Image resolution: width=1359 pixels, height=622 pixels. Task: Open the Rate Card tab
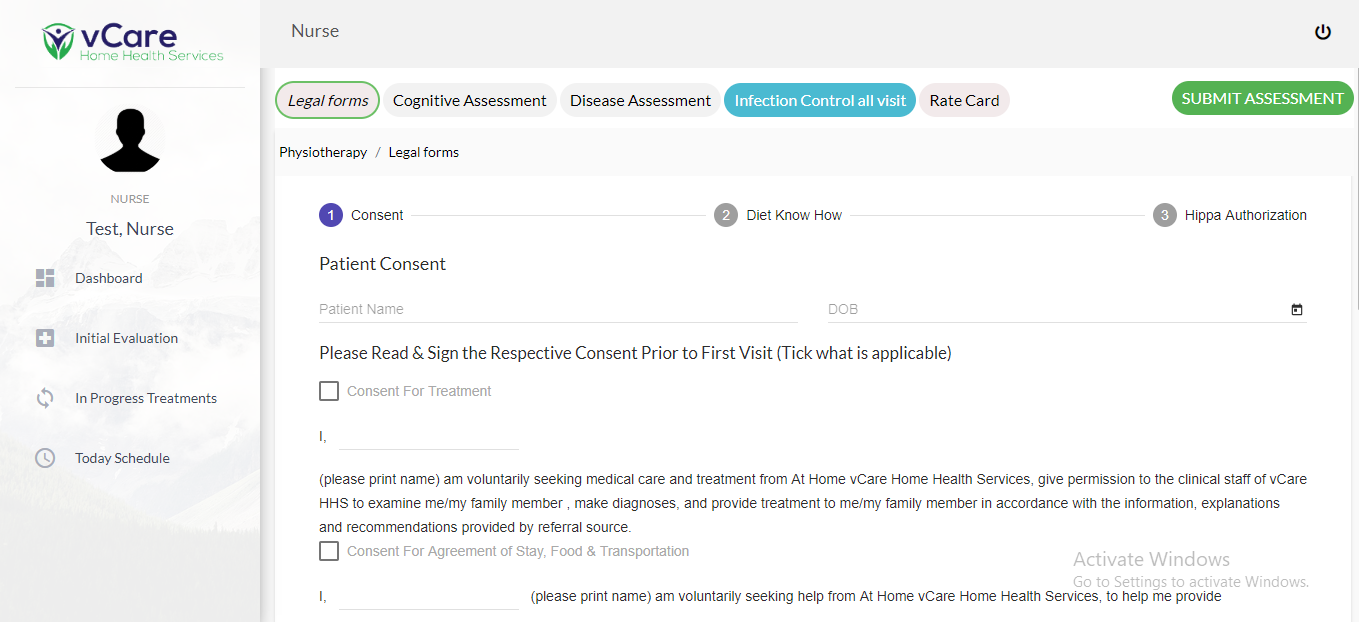click(x=964, y=100)
